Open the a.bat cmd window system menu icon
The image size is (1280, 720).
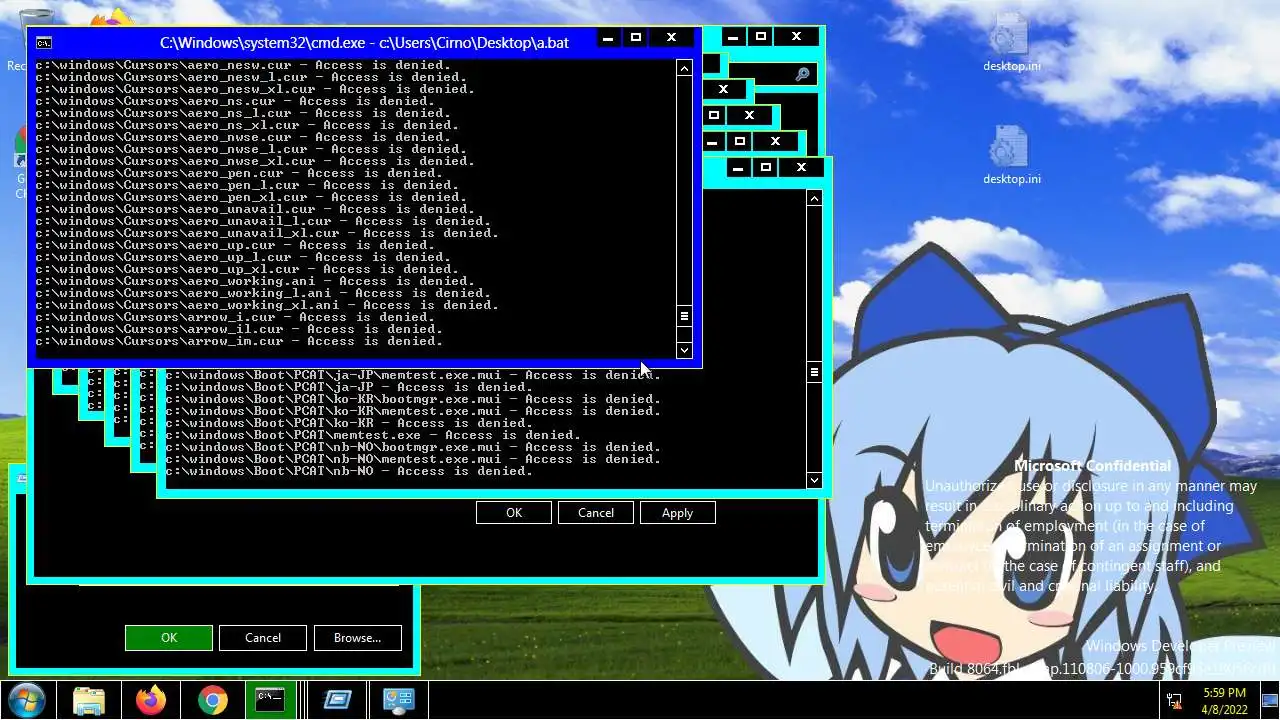(x=43, y=42)
